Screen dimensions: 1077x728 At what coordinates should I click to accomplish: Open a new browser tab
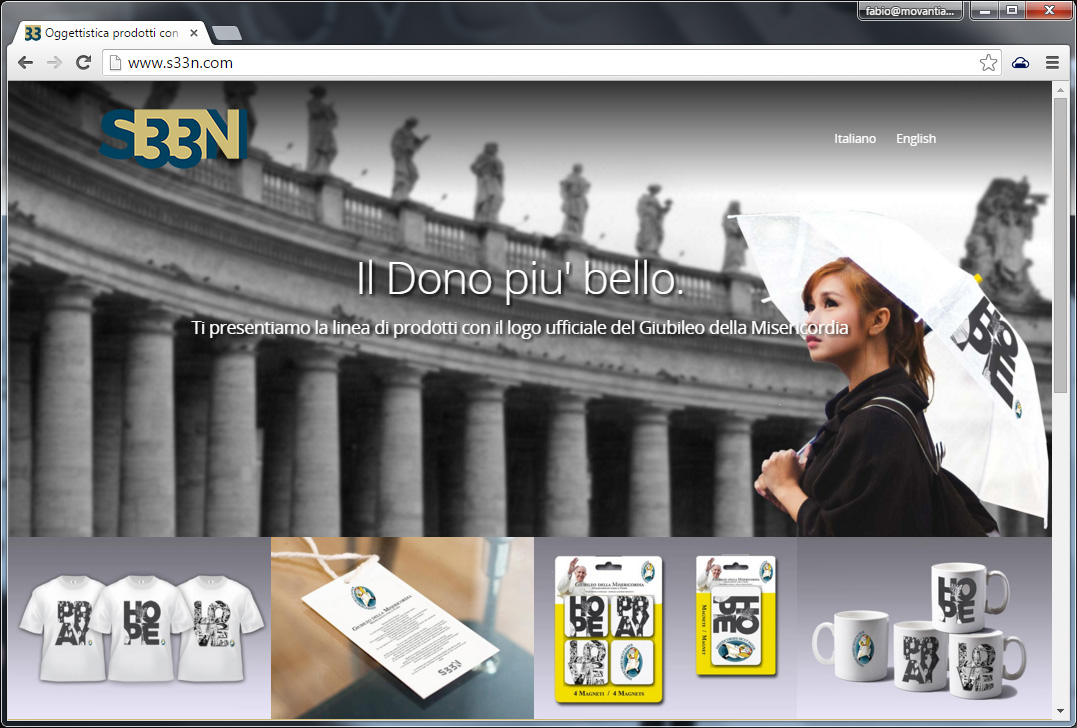tap(227, 34)
